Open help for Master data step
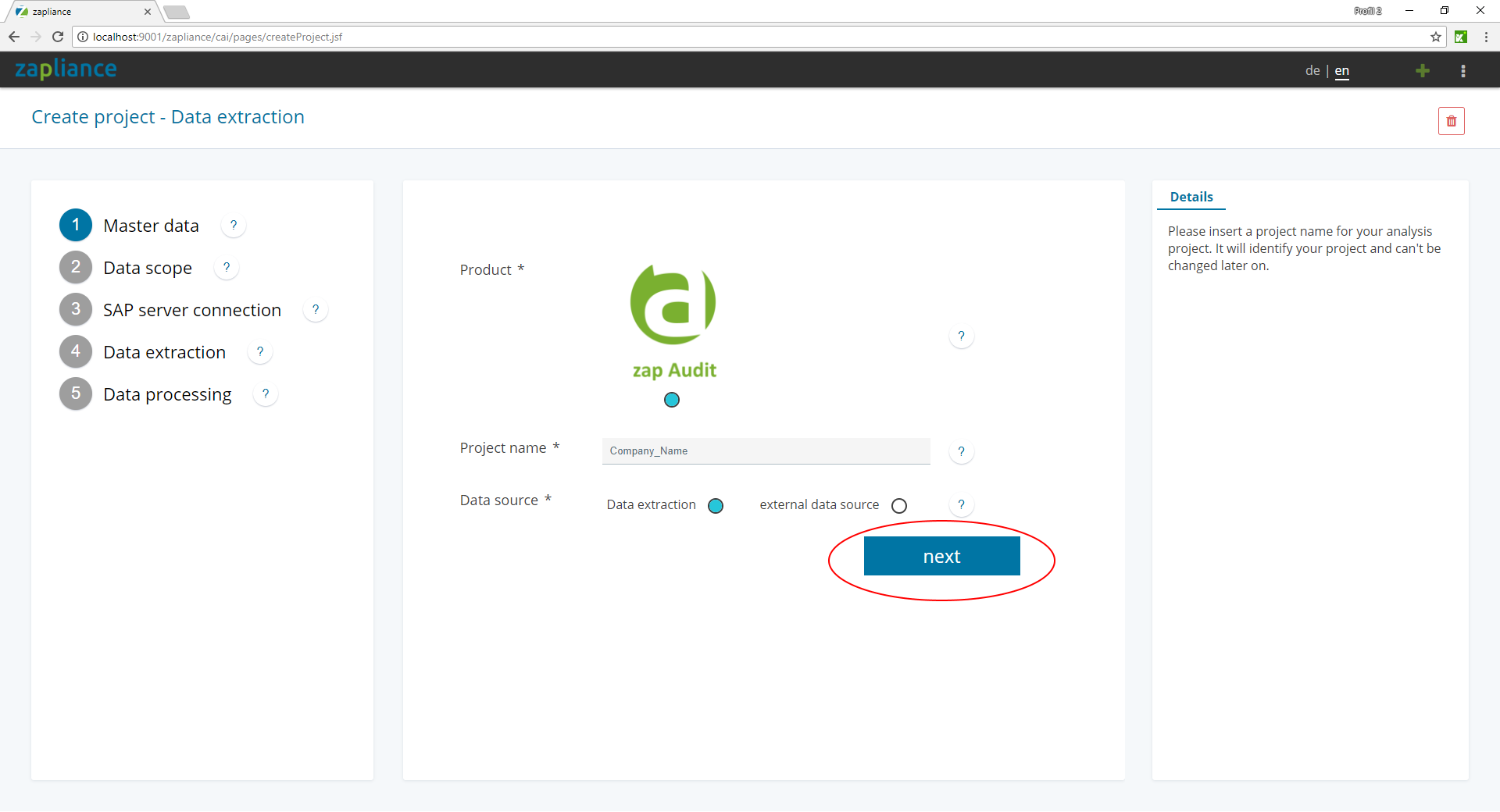The height and width of the screenshot is (812, 1500). pyautogui.click(x=234, y=226)
